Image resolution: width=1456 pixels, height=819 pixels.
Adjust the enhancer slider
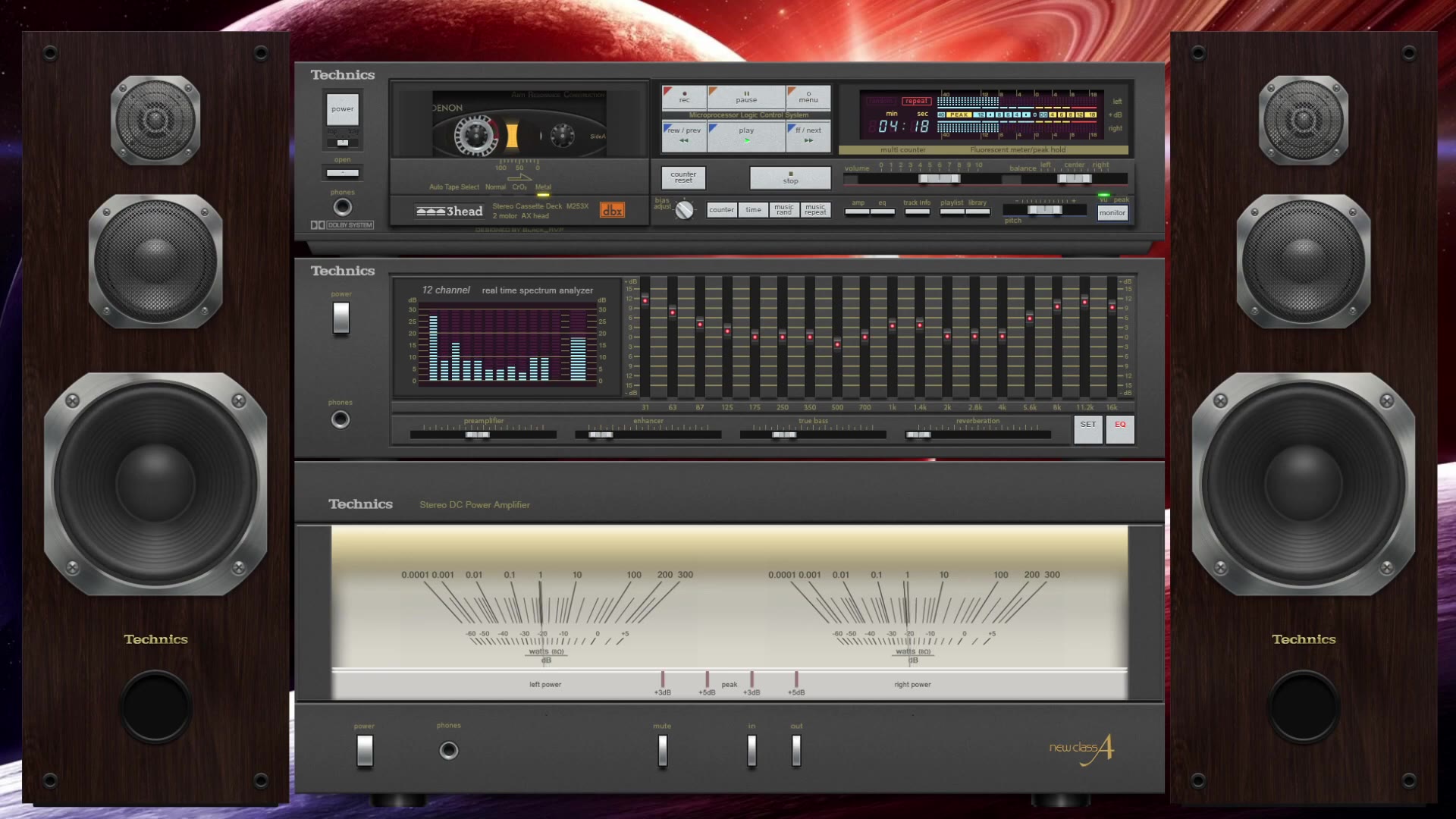click(x=601, y=435)
